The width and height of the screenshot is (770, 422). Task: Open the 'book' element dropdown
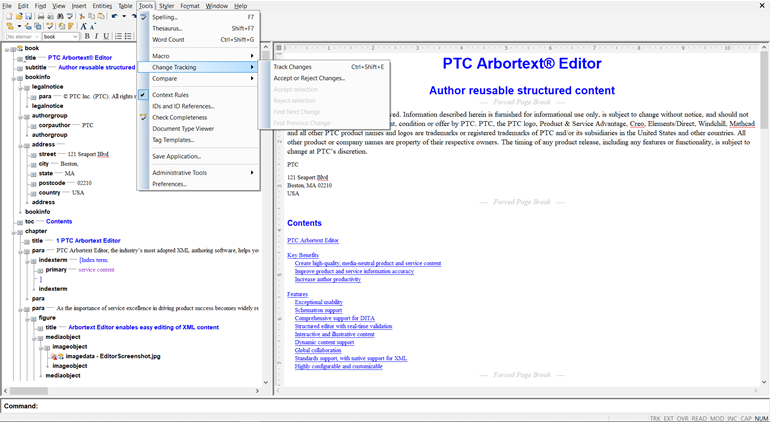[75, 36]
